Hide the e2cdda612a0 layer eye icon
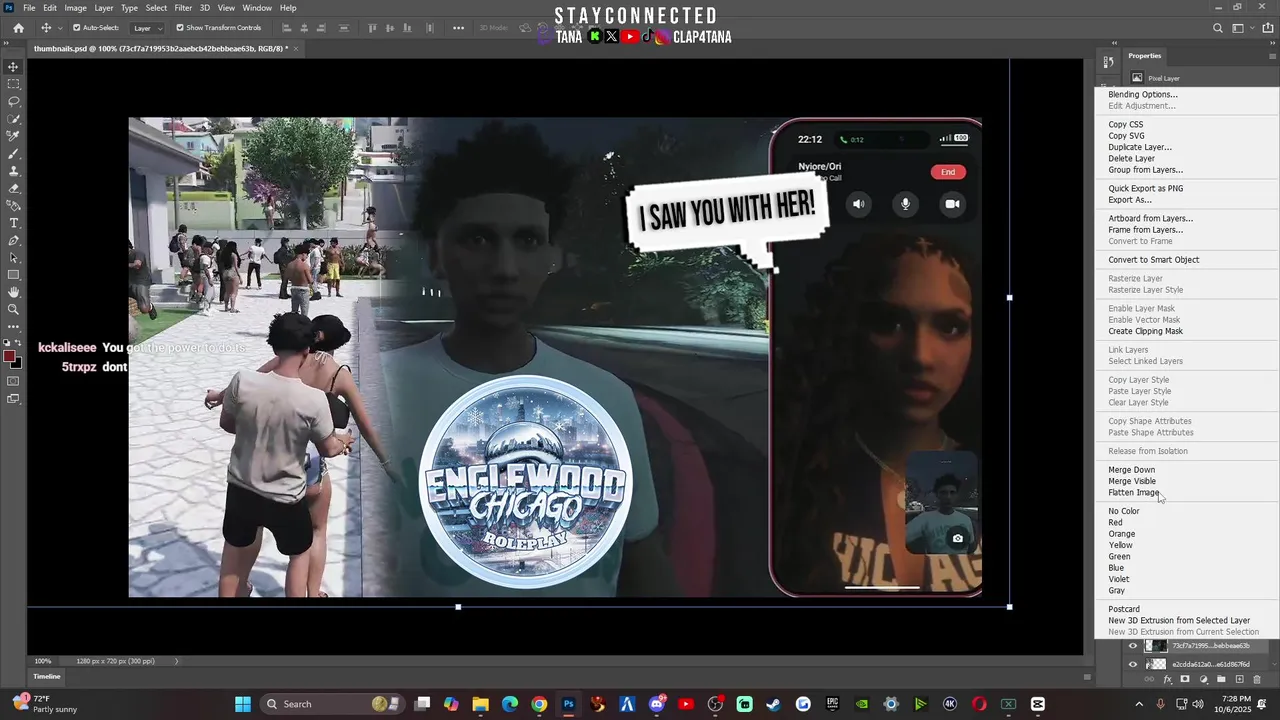 click(1133, 664)
